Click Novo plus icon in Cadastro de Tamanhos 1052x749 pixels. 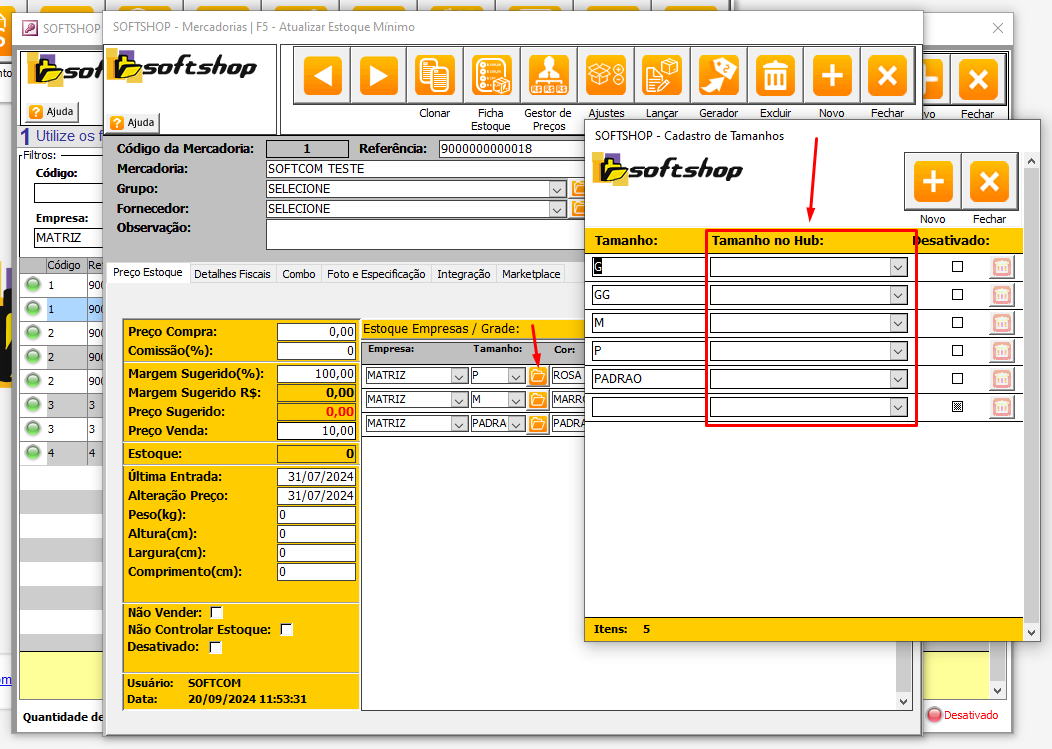[932, 182]
